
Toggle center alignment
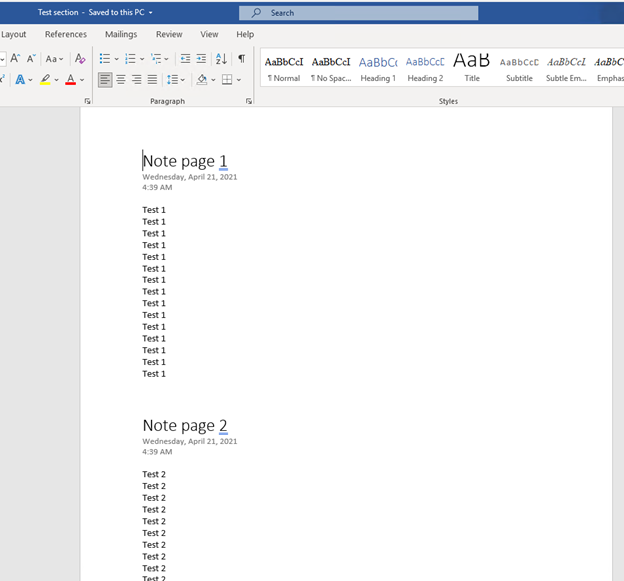point(121,80)
